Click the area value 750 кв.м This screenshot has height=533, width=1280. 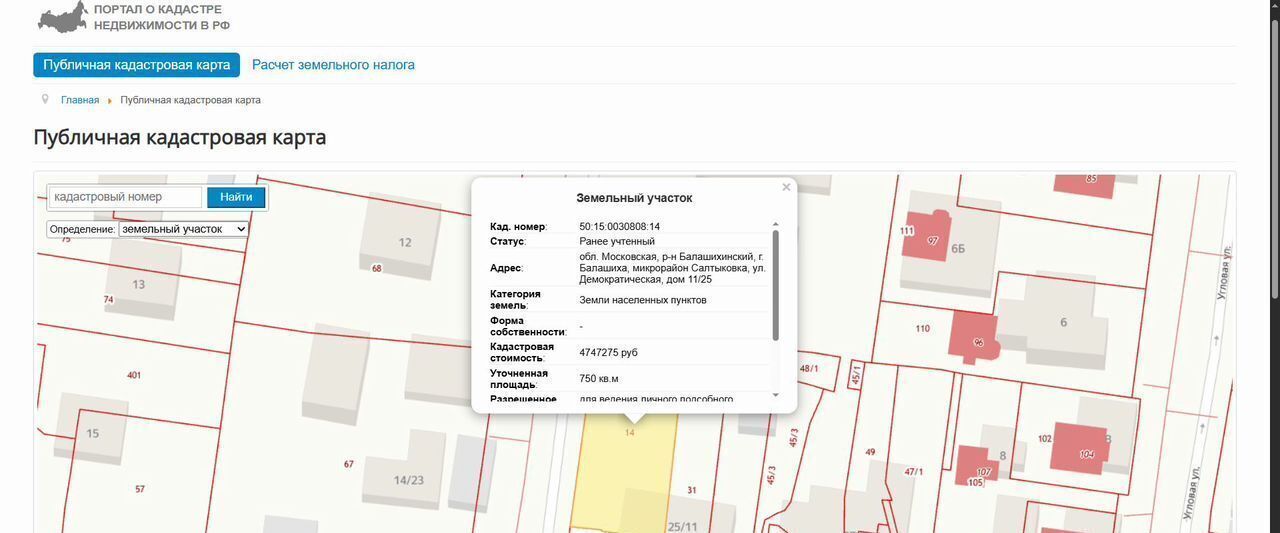tap(599, 379)
